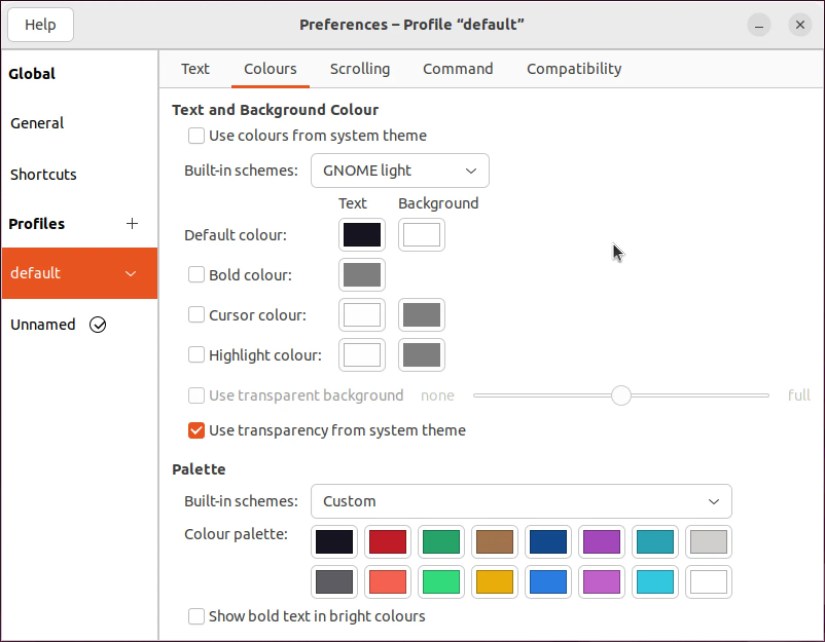
Task: Pick the default text colour swatch
Action: (362, 235)
